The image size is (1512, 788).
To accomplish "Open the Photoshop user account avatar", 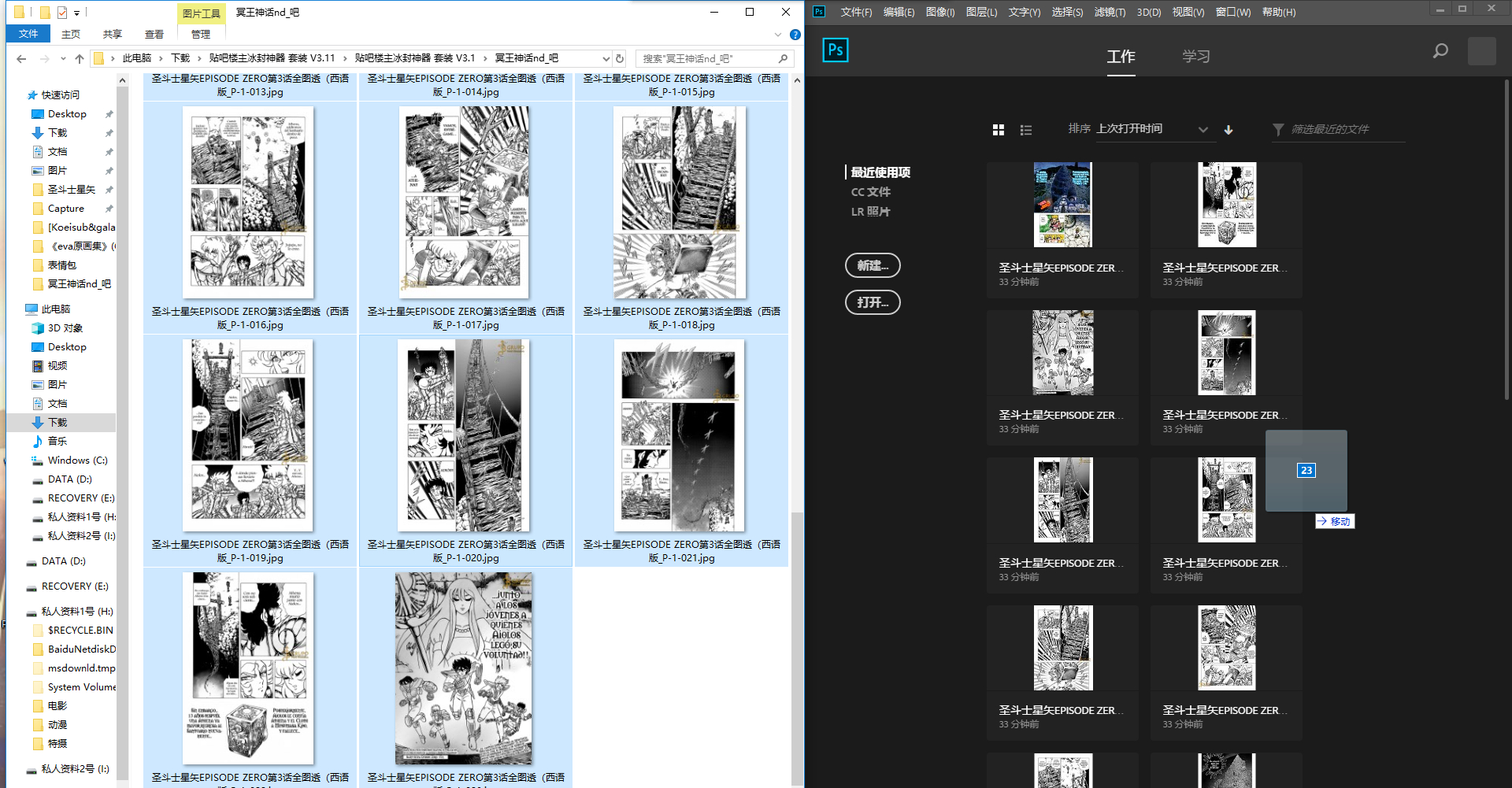I will (x=1481, y=51).
